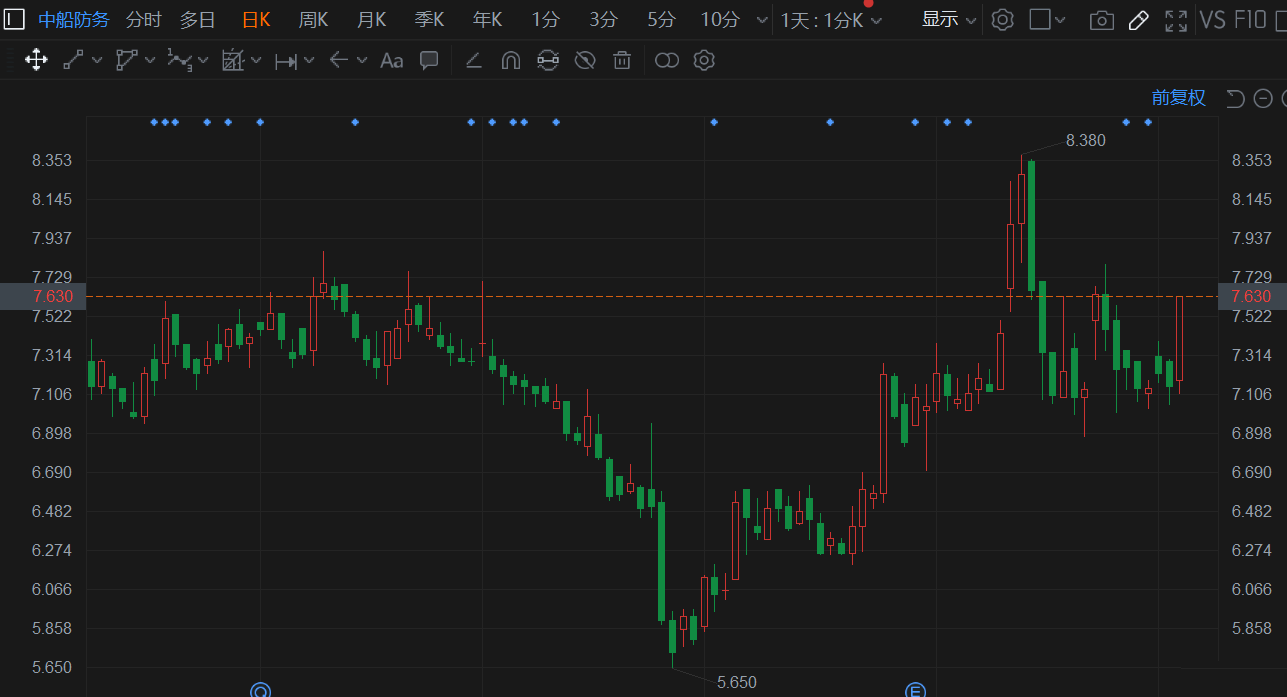1287x697 pixels.
Task: Select the Aa text tool
Action: click(x=391, y=61)
